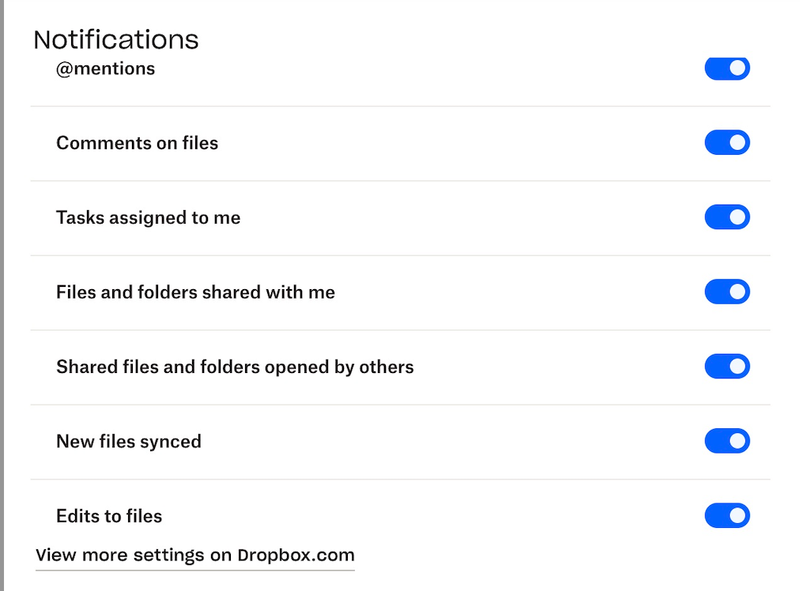Click the white knob on the New files synced switch
This screenshot has height=591, width=800.
738,441
